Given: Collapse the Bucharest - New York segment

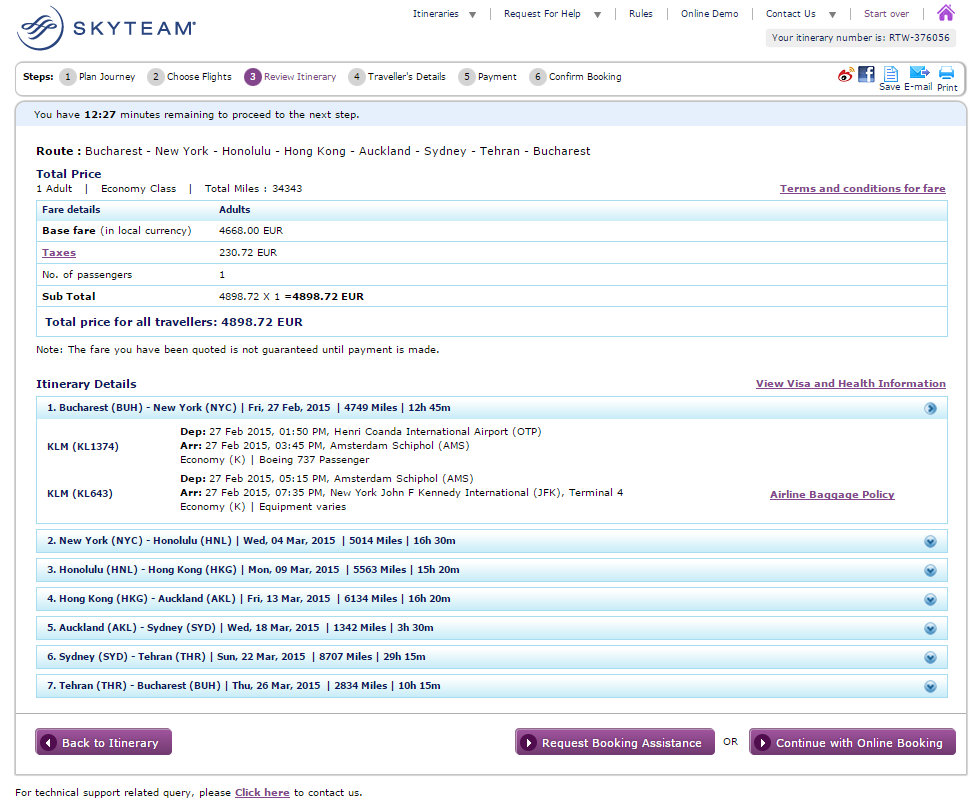Looking at the screenshot, I should click(930, 408).
